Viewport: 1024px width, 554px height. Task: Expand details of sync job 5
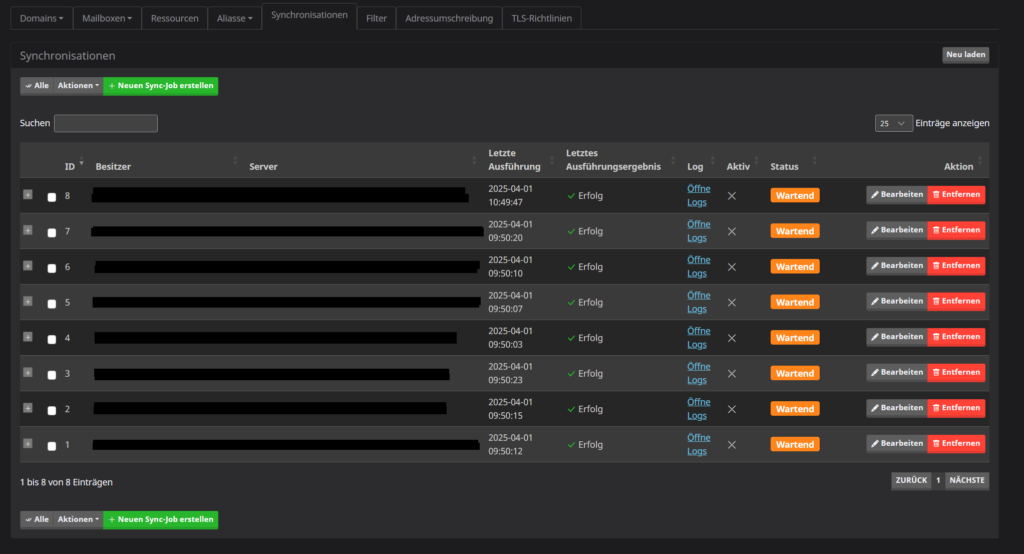[x=27, y=301]
